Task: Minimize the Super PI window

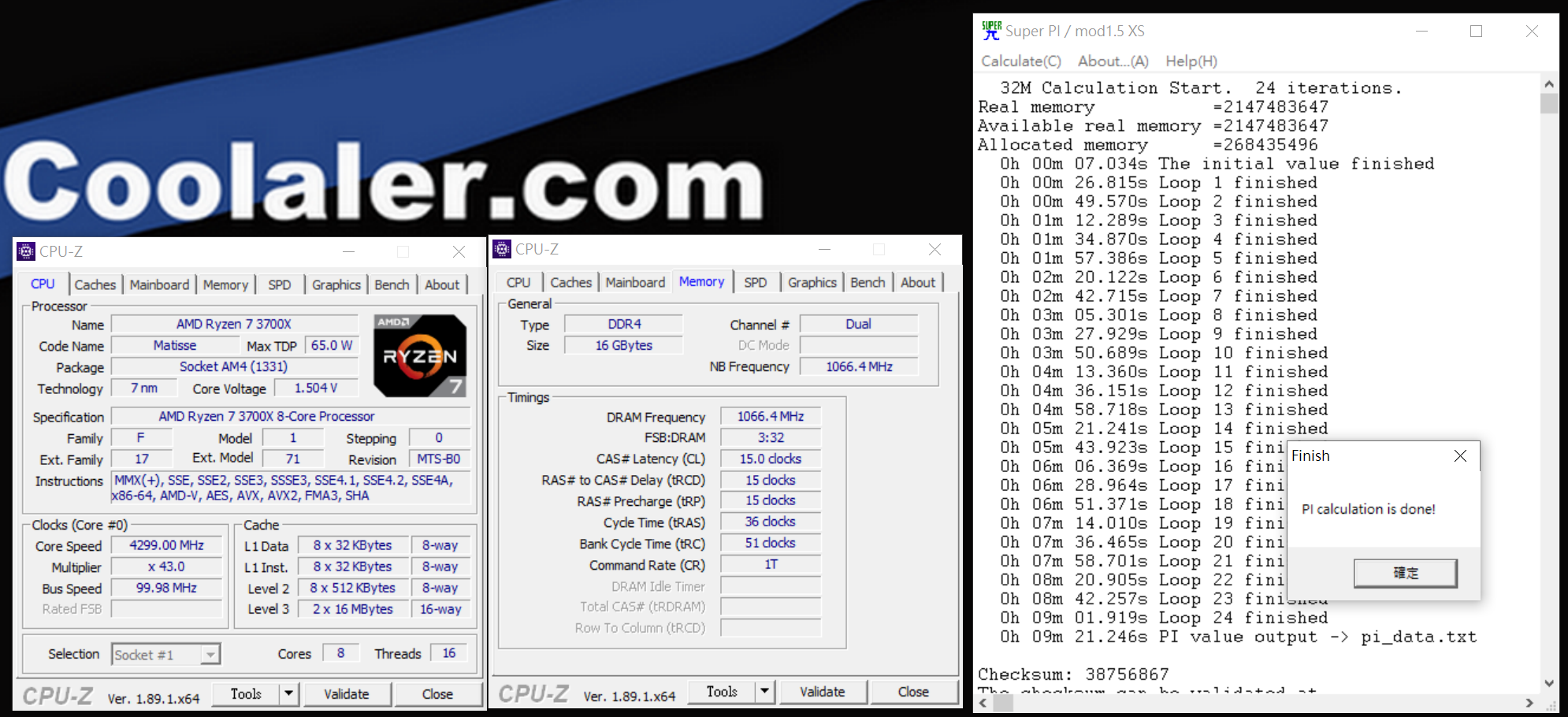Action: coord(1421,31)
